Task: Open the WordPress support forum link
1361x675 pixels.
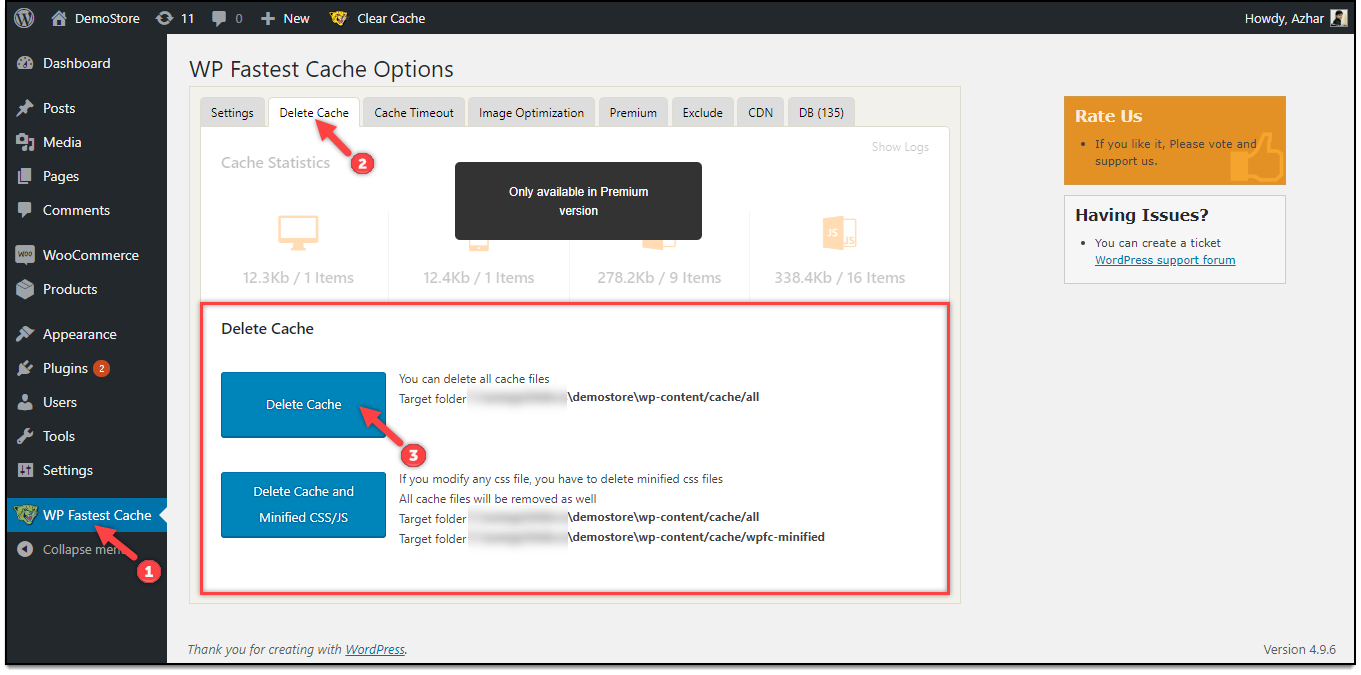Action: pyautogui.click(x=1165, y=260)
